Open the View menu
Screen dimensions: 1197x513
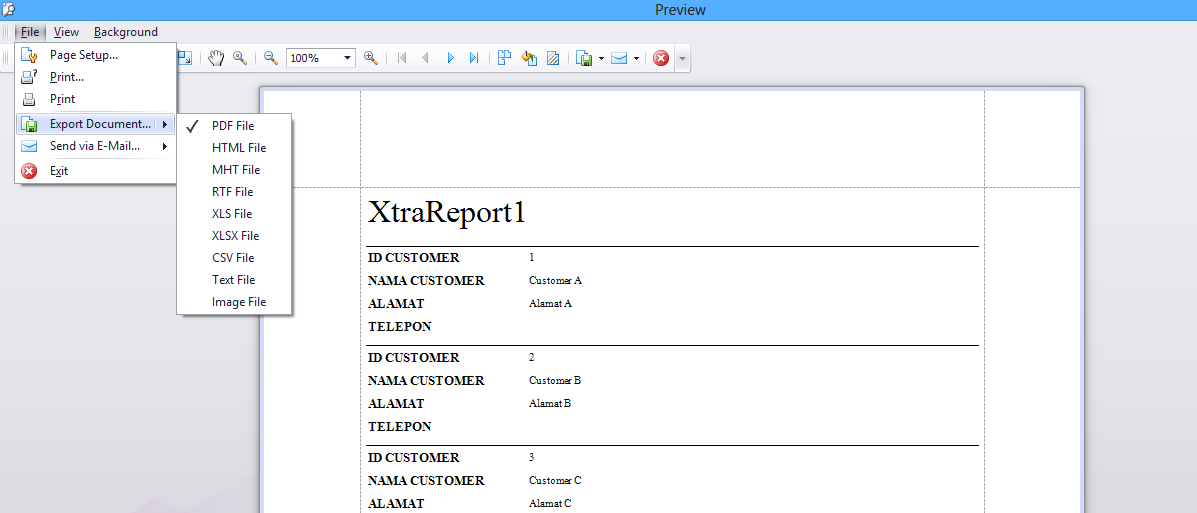click(66, 32)
